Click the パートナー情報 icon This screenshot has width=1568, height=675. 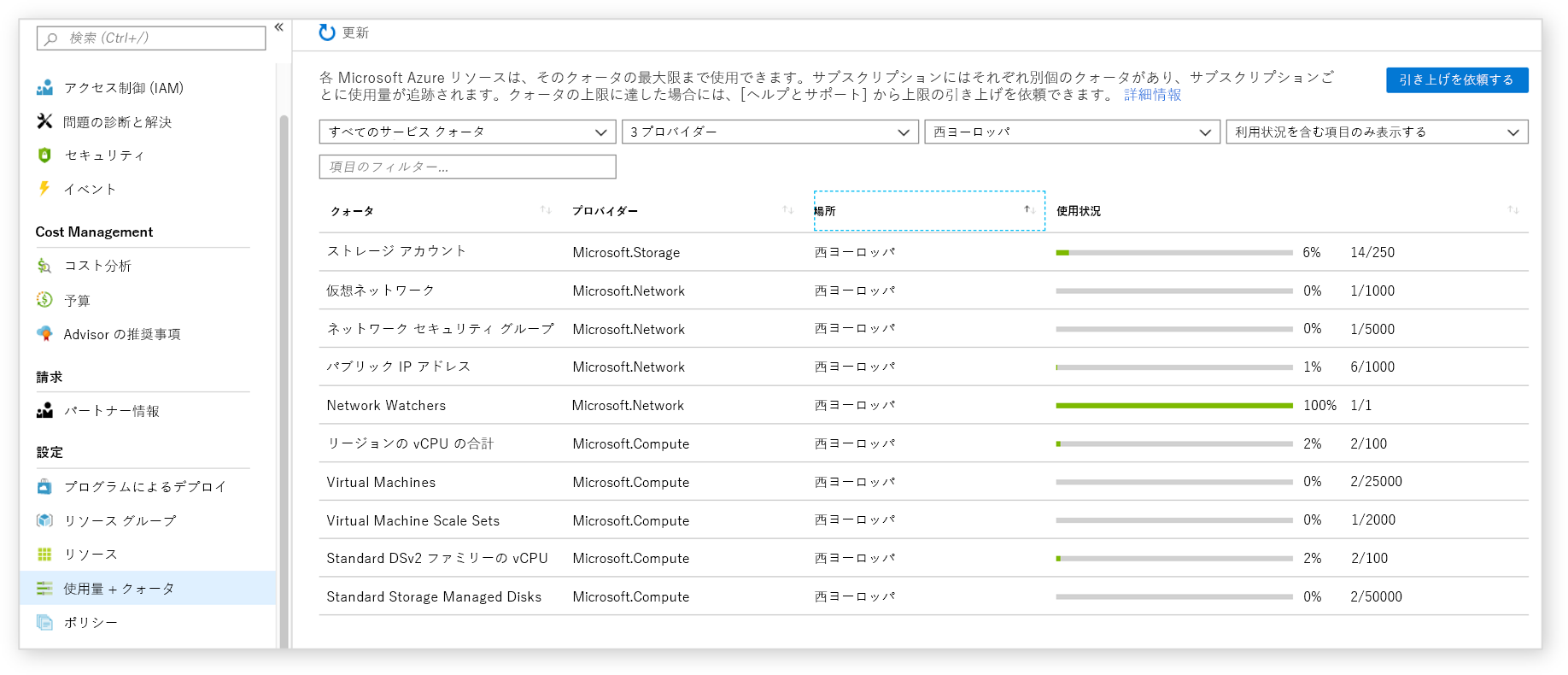coord(45,410)
